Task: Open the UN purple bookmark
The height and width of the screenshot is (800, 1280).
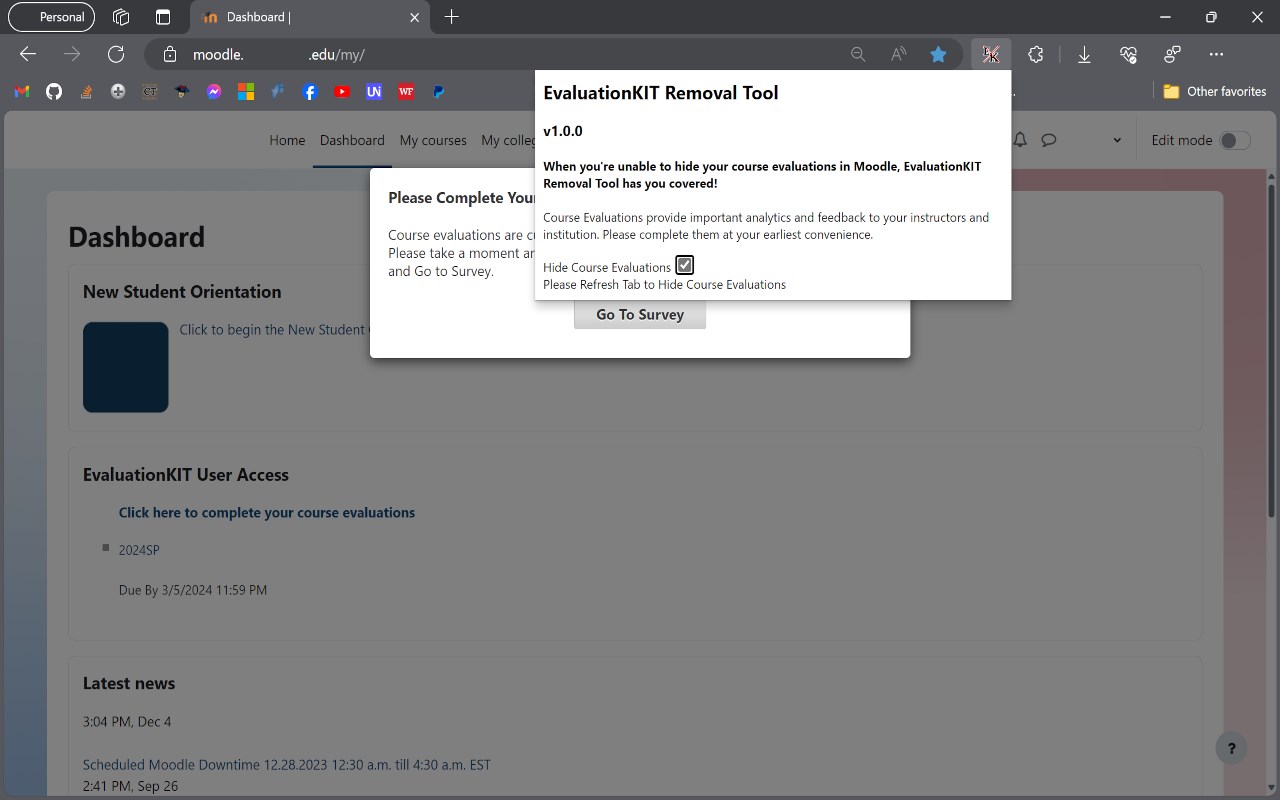Action: point(374,91)
